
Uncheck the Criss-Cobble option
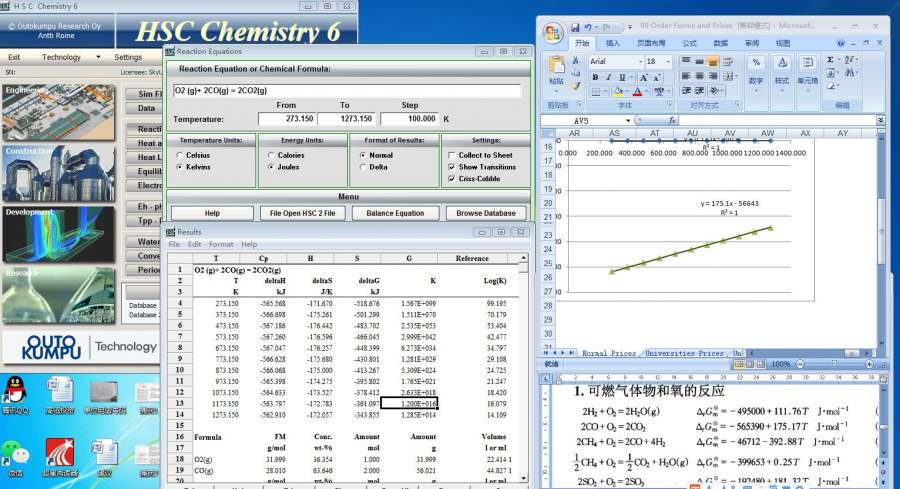[x=452, y=178]
